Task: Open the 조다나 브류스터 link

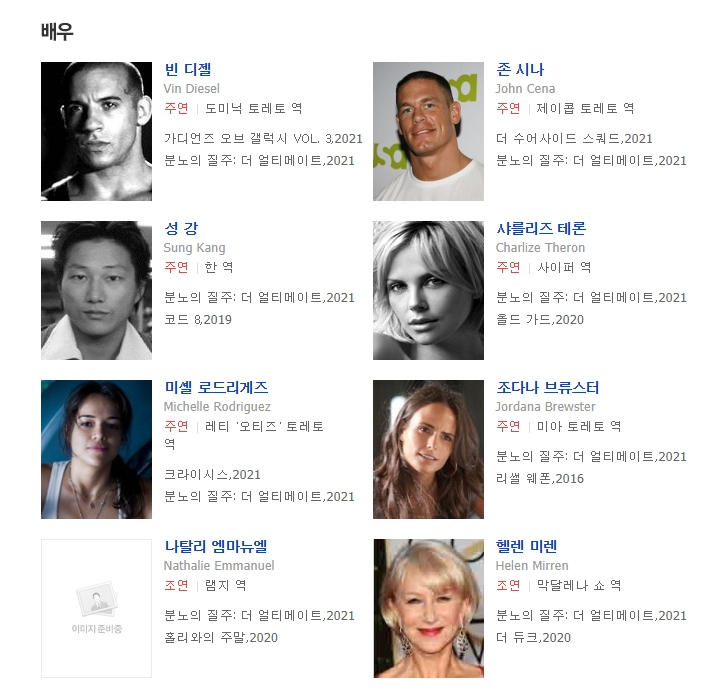Action: 548,387
